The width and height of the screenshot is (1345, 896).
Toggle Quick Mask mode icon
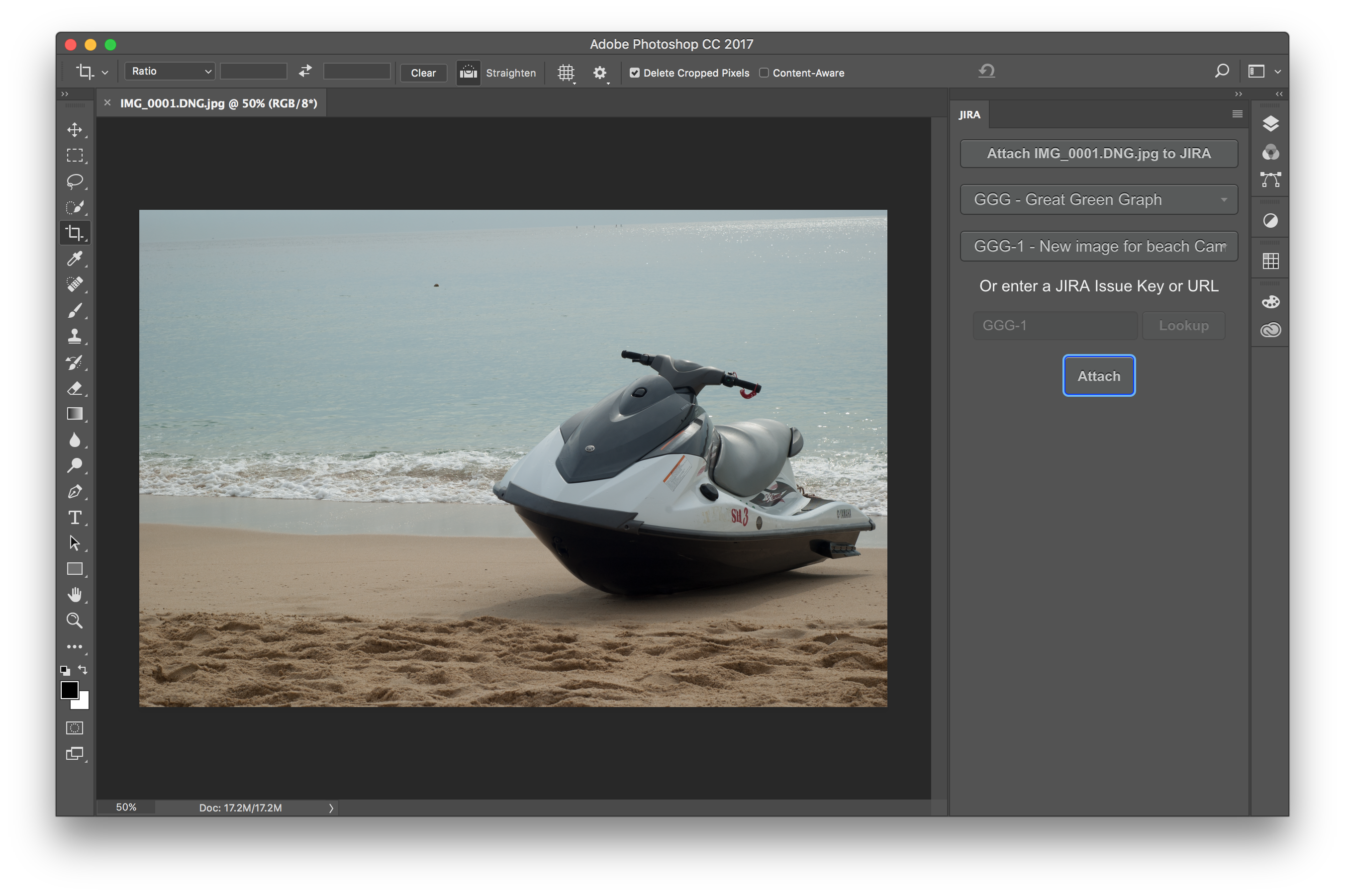pyautogui.click(x=74, y=727)
